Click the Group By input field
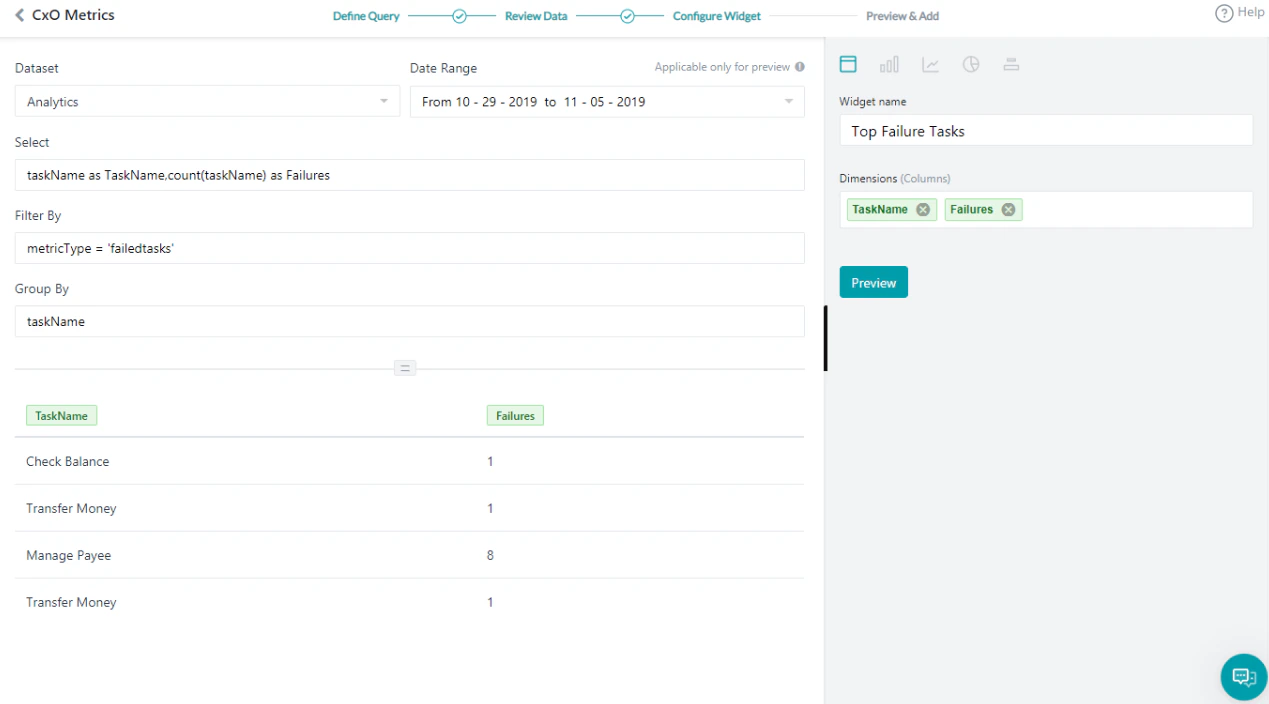The image size is (1269, 704). pyautogui.click(x=409, y=321)
